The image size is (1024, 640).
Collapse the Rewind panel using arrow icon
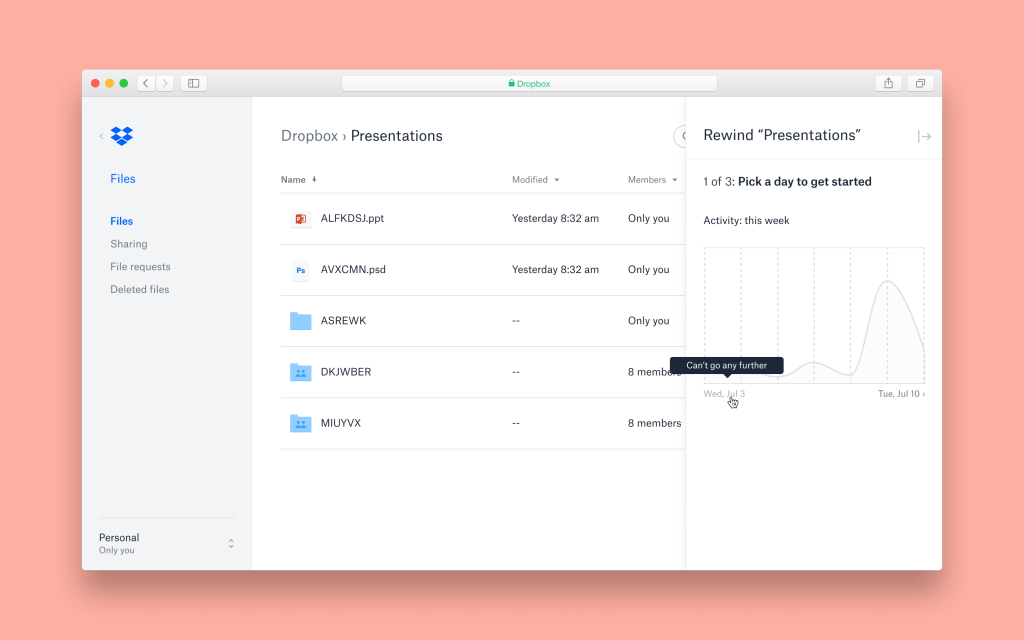[x=924, y=137]
